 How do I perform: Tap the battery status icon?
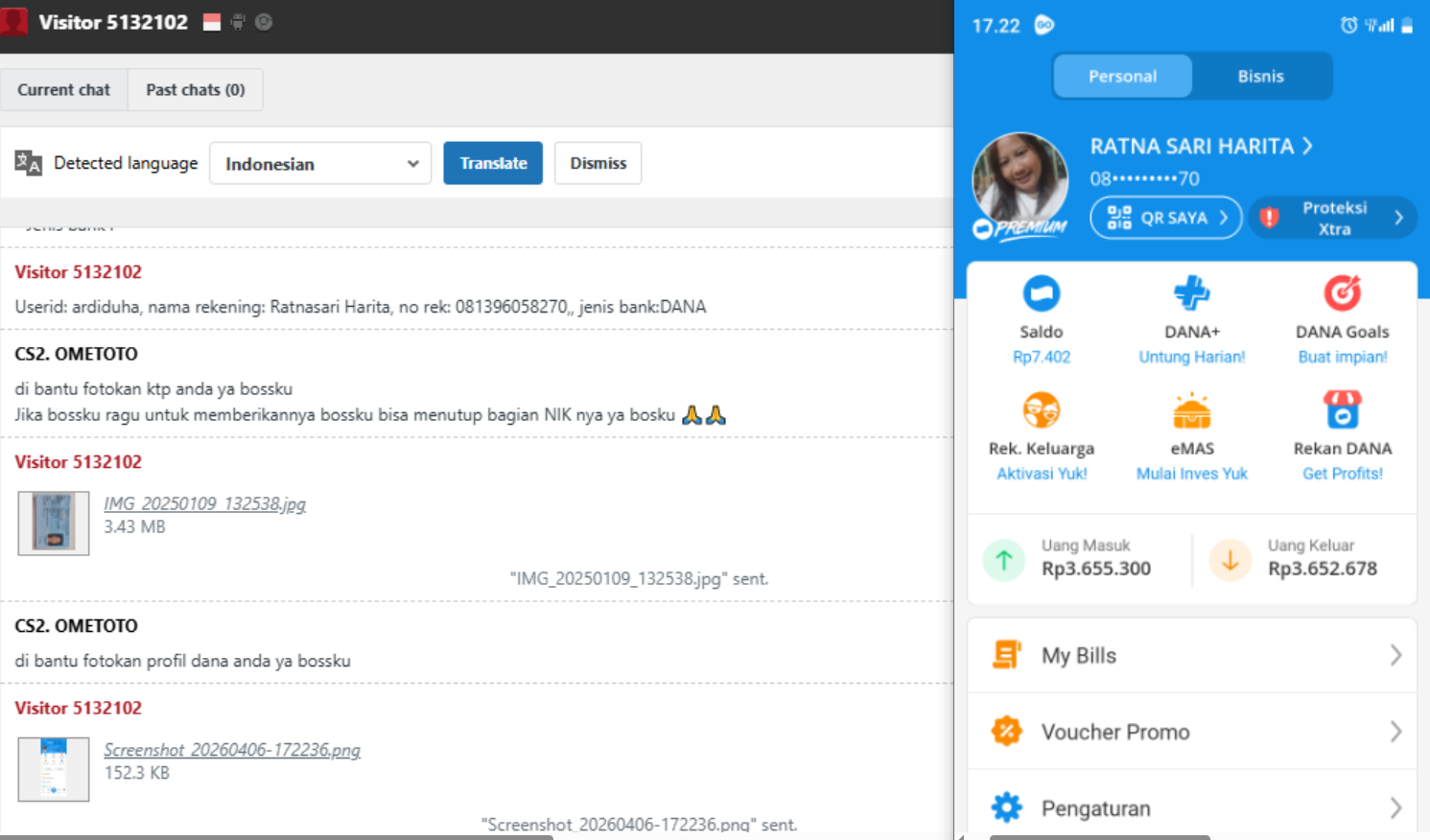[1407, 26]
